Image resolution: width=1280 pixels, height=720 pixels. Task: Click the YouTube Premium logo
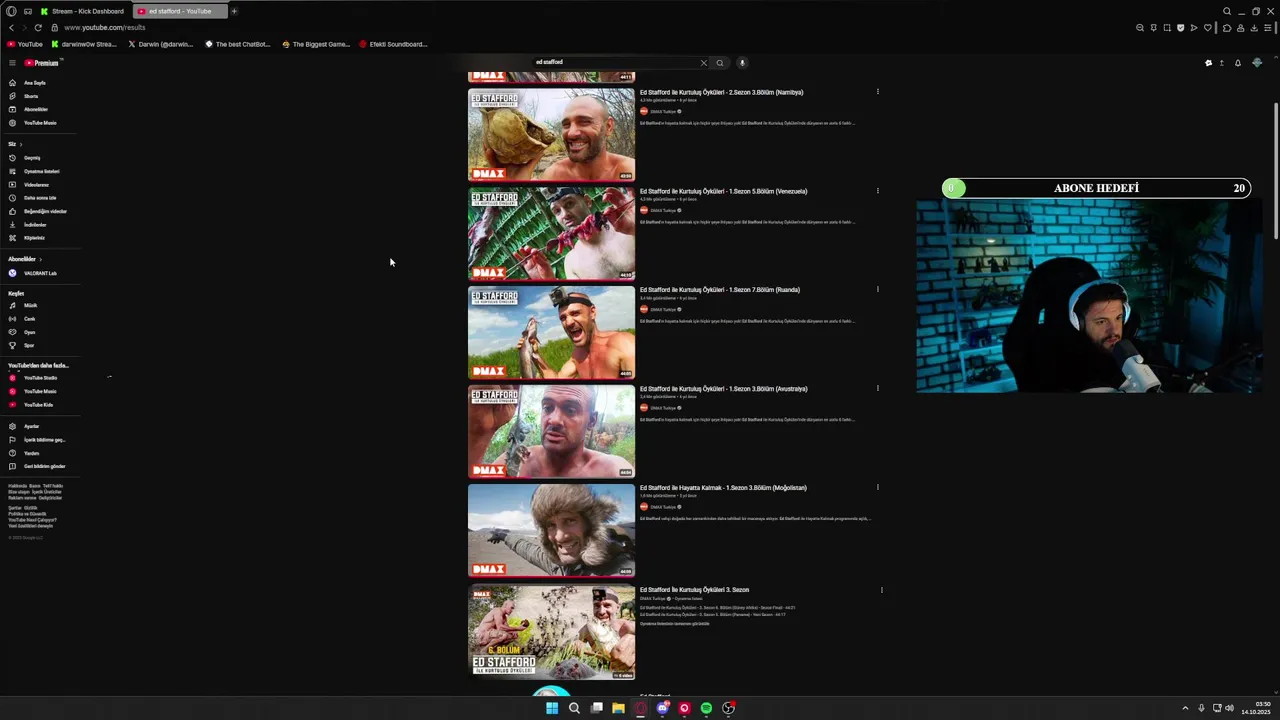click(x=42, y=63)
